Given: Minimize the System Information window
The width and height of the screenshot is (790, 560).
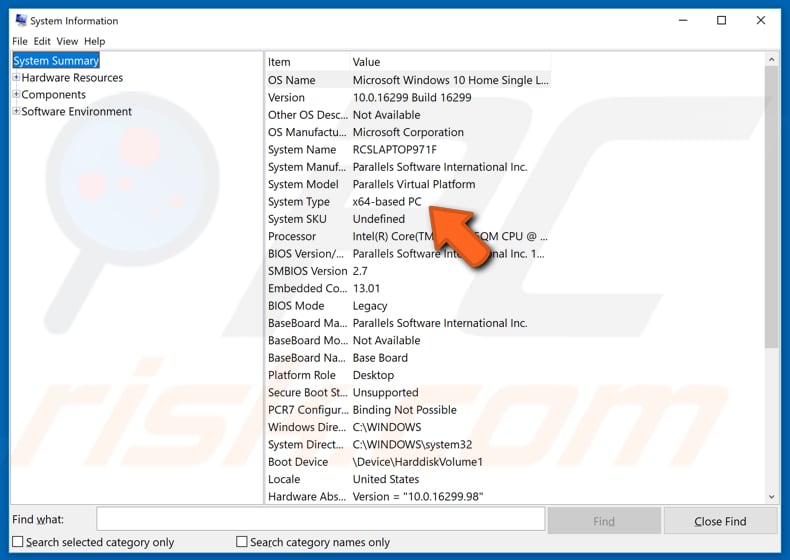Looking at the screenshot, I should pos(683,20).
